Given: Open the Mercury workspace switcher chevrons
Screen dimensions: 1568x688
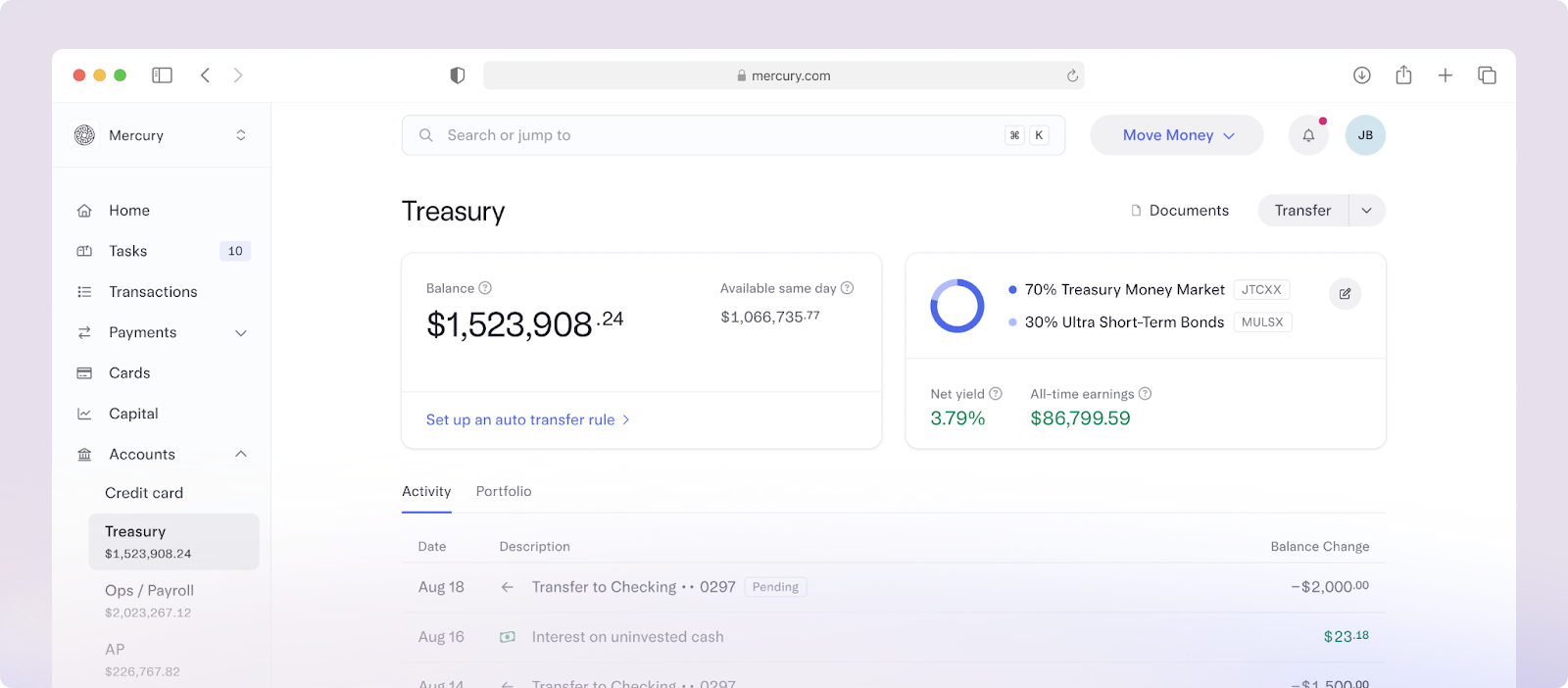Looking at the screenshot, I should pos(241,135).
